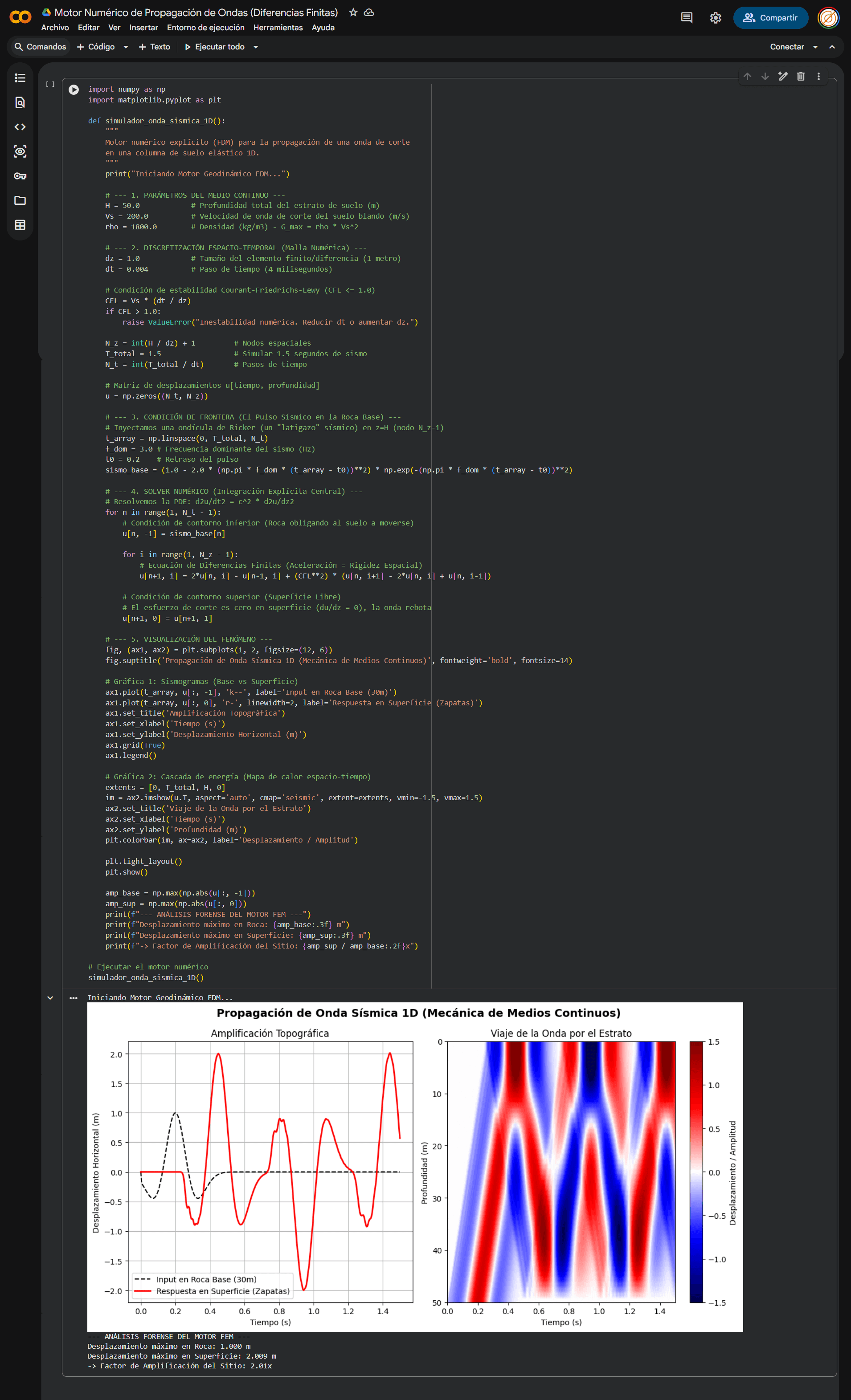Click Ejecutar todo

[215, 47]
